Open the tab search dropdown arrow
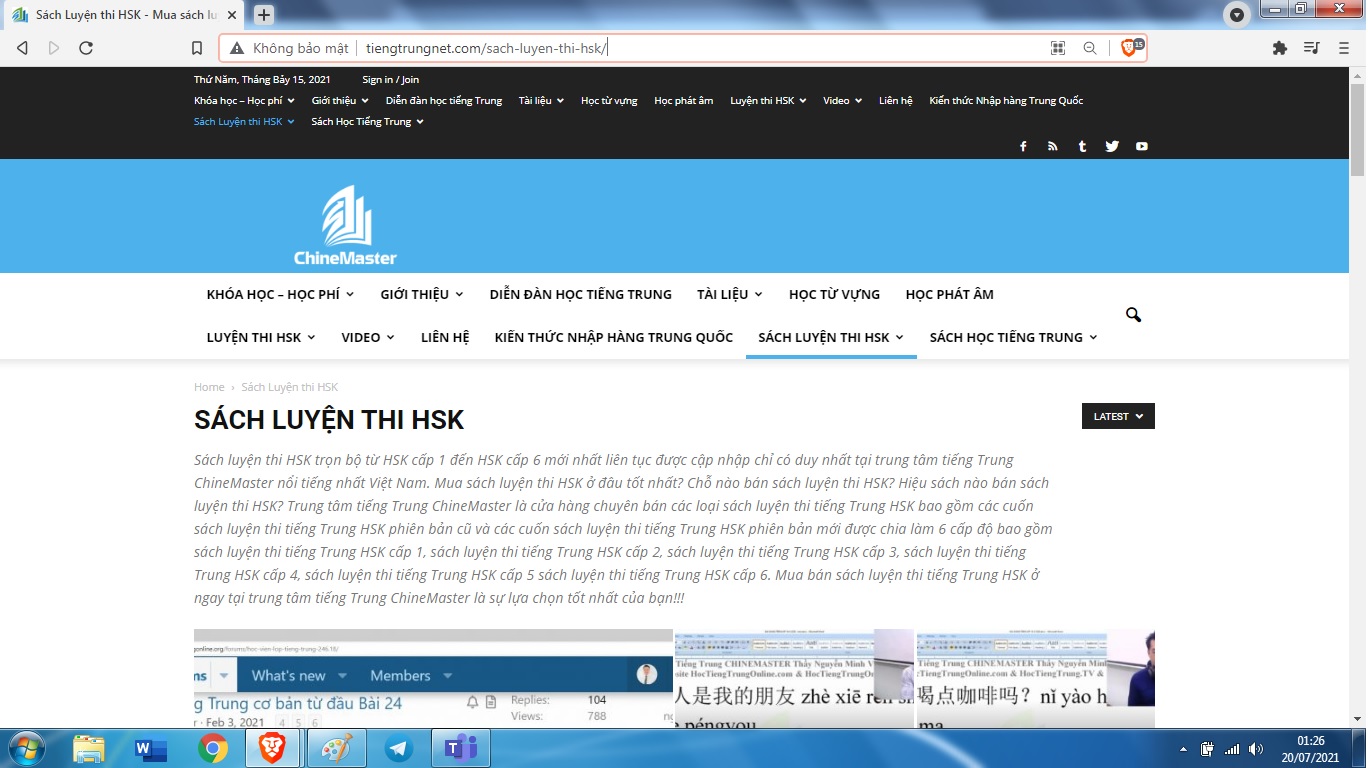The width and height of the screenshot is (1368, 768). coord(1237,15)
